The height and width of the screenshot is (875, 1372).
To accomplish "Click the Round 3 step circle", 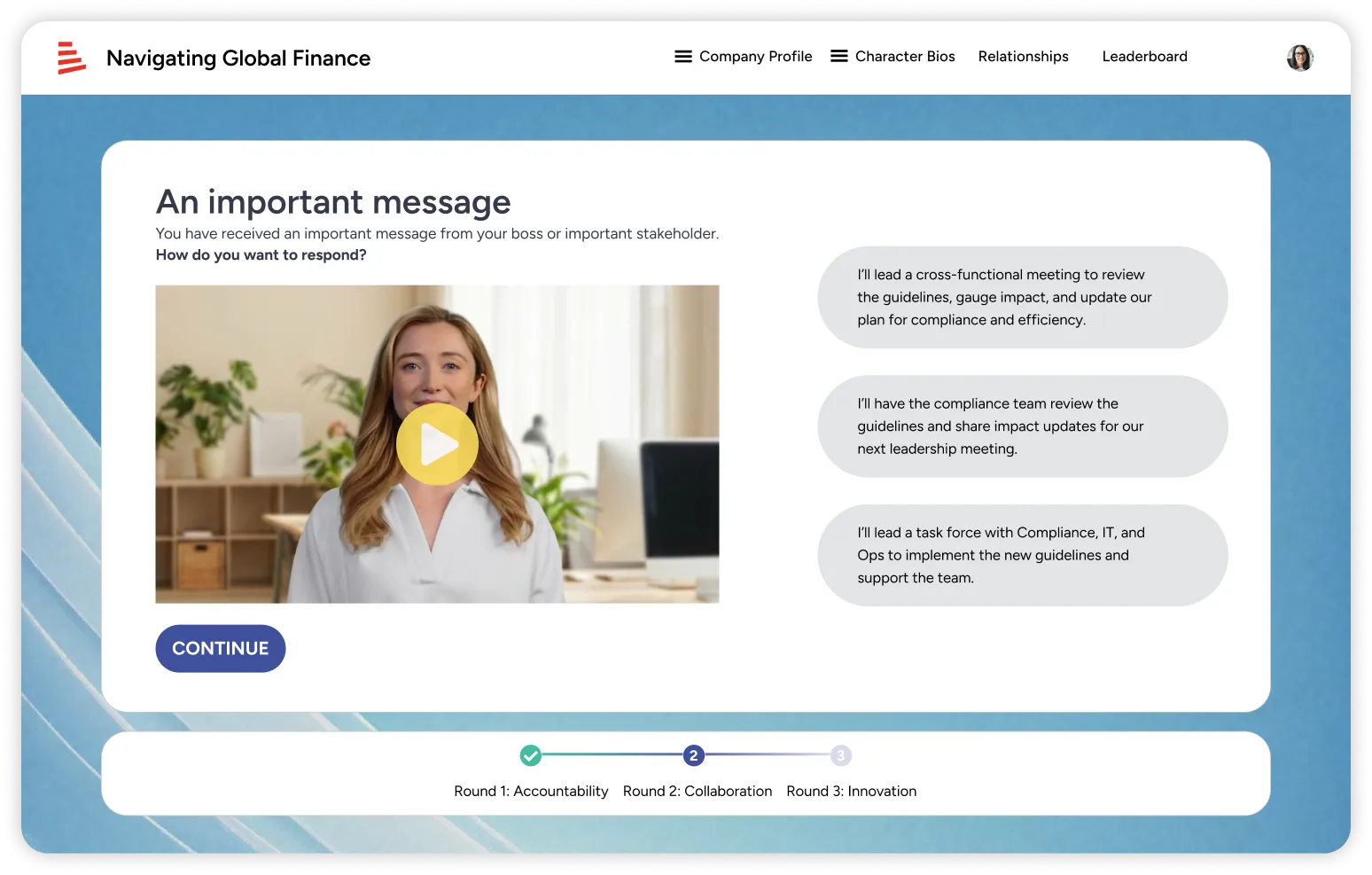I will click(x=840, y=755).
